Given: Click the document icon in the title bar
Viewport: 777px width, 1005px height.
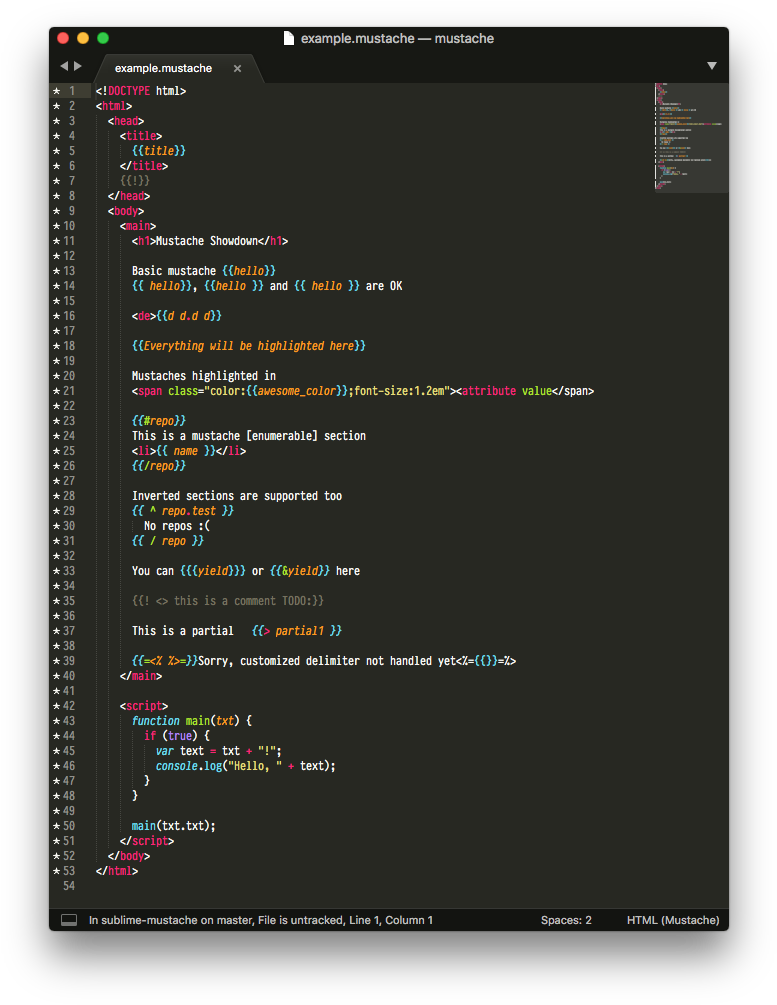Looking at the screenshot, I should tap(288, 37).
